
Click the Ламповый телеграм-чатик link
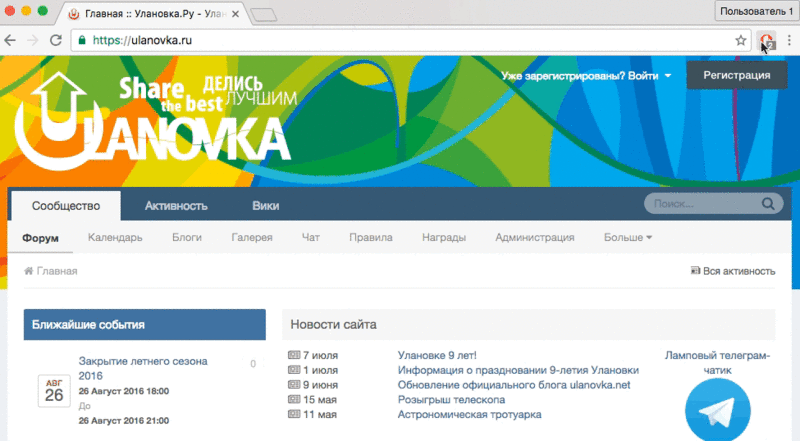(x=717, y=362)
